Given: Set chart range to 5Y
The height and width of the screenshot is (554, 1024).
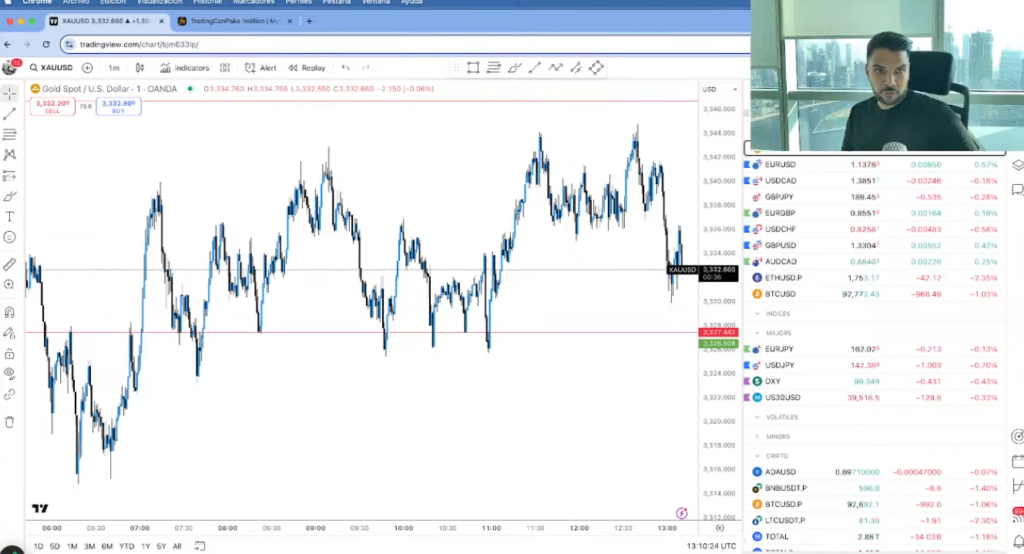Looking at the screenshot, I should point(161,546).
